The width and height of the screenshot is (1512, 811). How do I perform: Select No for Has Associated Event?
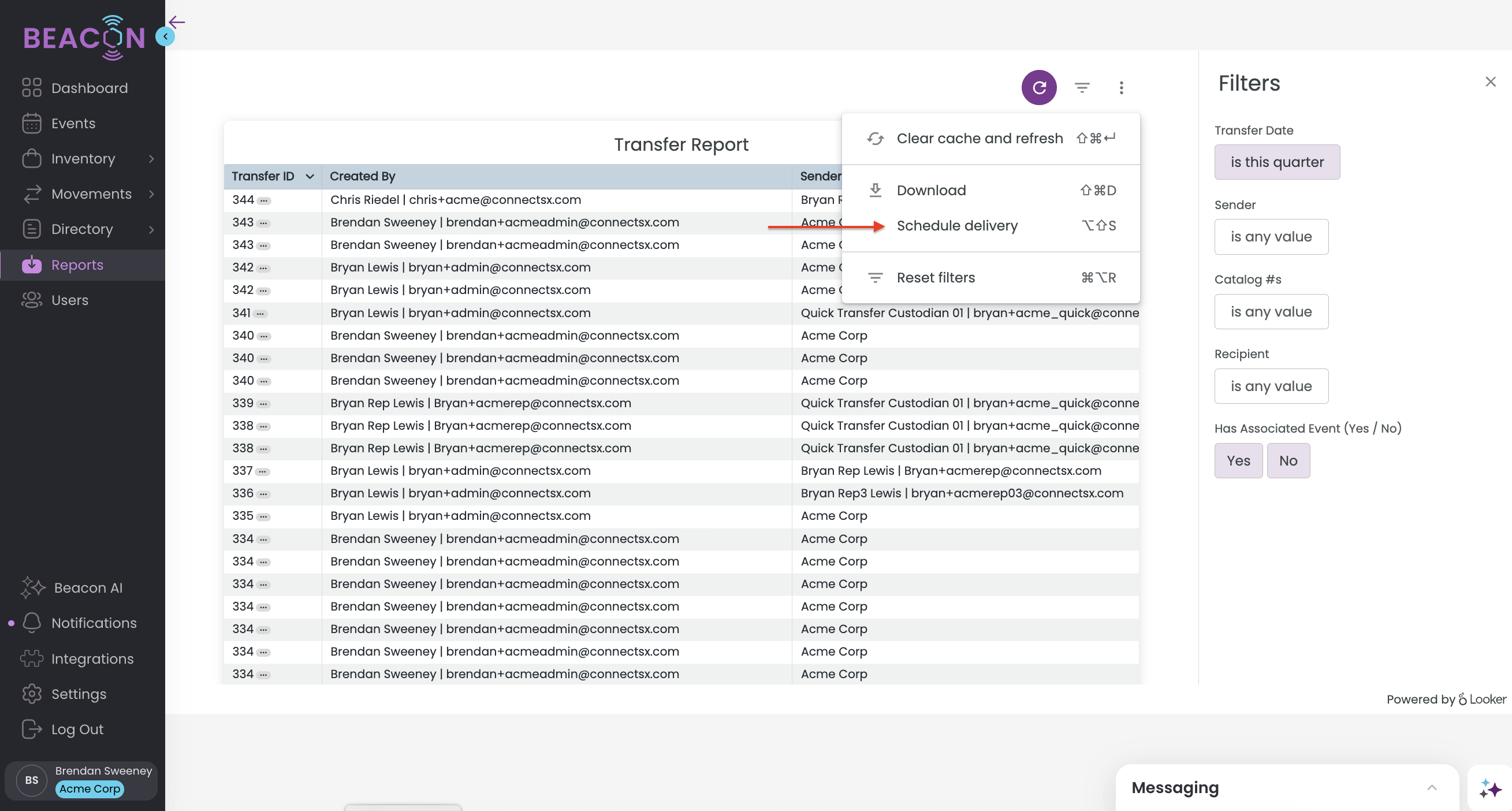(x=1288, y=460)
